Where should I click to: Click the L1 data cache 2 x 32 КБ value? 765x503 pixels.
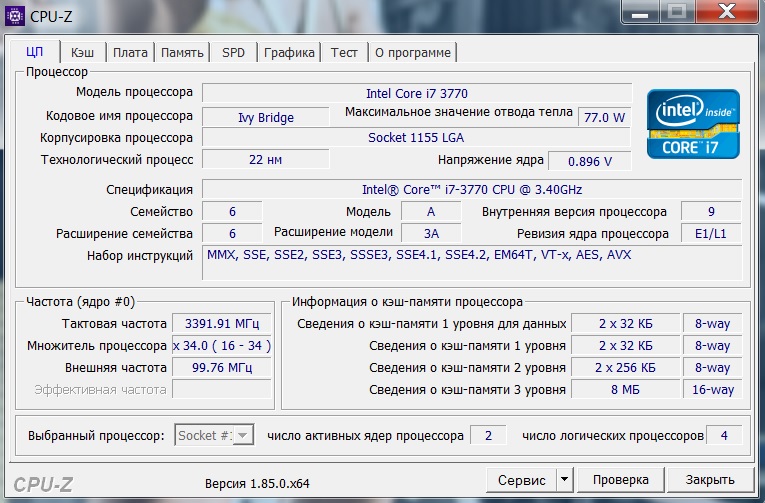point(625,323)
